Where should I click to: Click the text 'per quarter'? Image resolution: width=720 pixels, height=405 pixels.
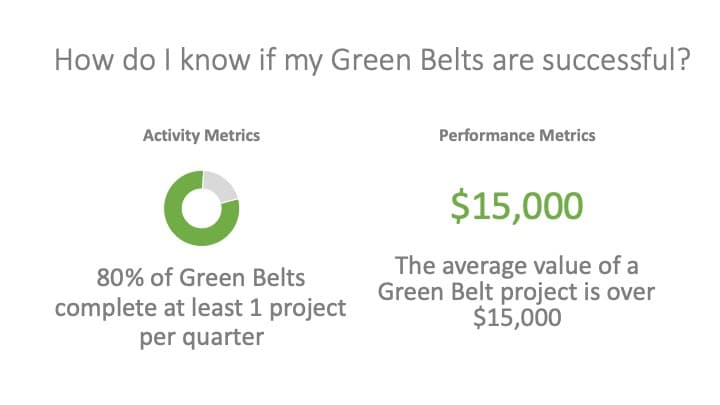point(202,338)
